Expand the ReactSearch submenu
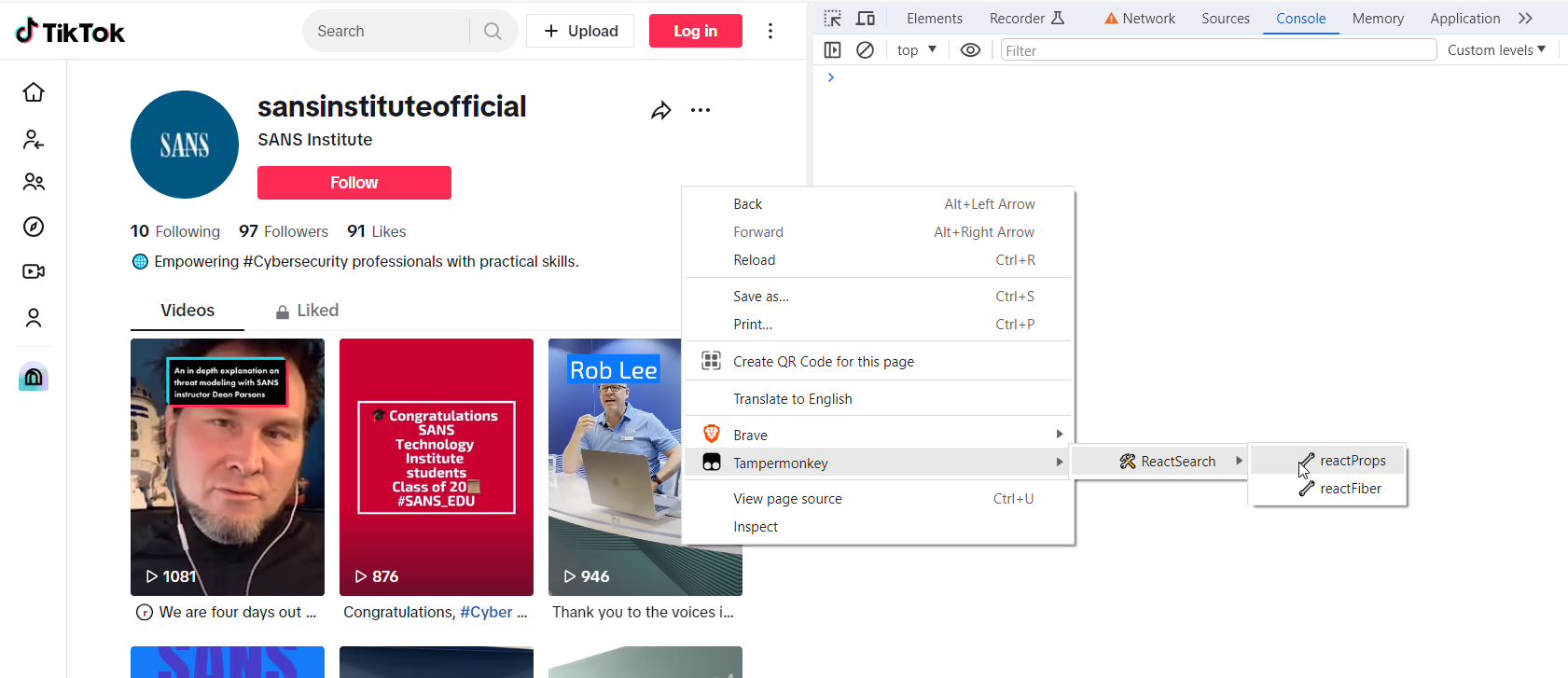Viewport: 1568px width, 678px height. tap(1159, 461)
